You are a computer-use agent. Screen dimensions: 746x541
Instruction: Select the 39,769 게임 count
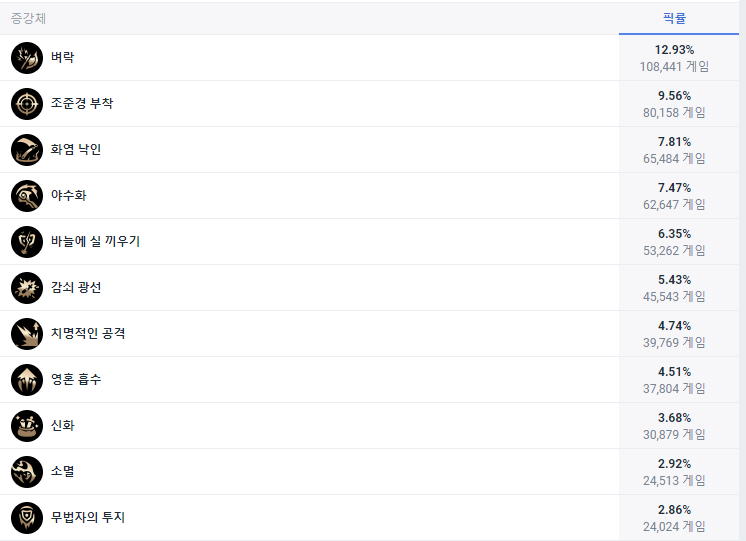[x=674, y=343]
